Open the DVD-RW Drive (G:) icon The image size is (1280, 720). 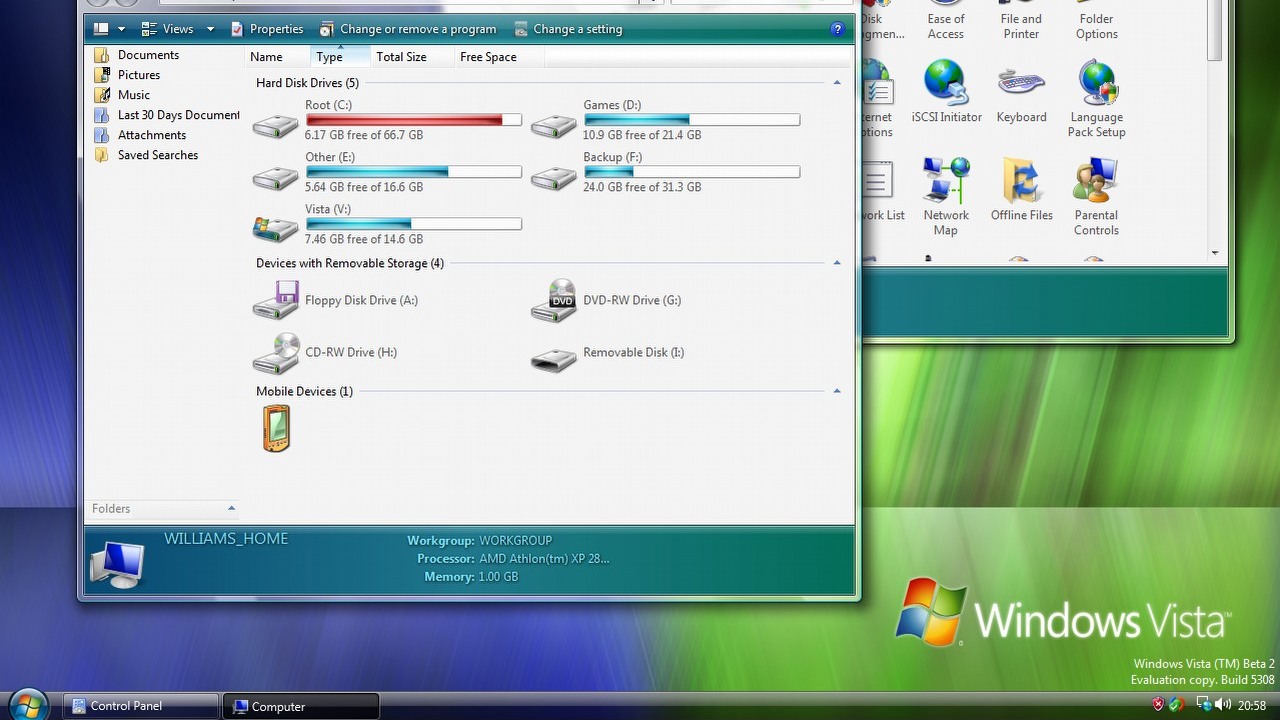tap(553, 300)
